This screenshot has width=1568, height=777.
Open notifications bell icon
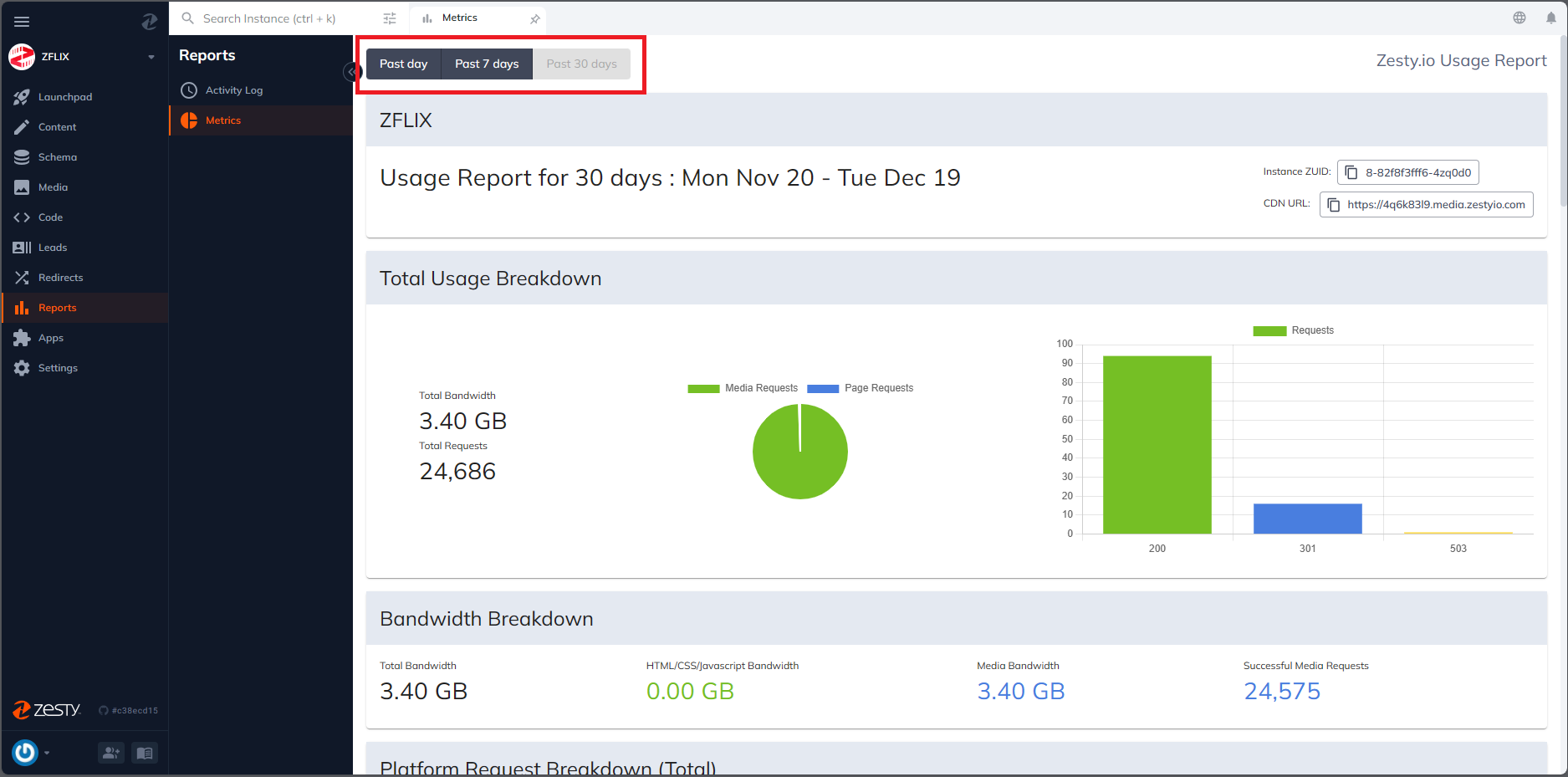[x=1551, y=18]
